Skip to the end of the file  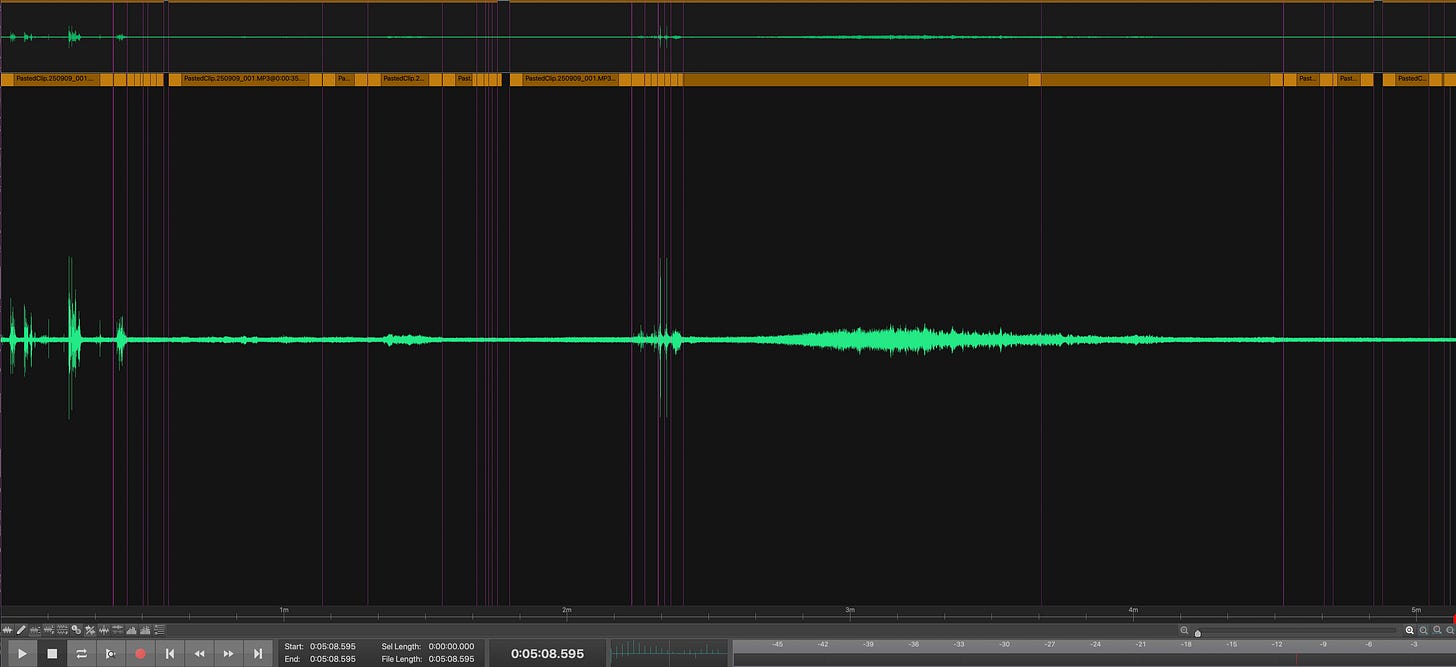(258, 654)
